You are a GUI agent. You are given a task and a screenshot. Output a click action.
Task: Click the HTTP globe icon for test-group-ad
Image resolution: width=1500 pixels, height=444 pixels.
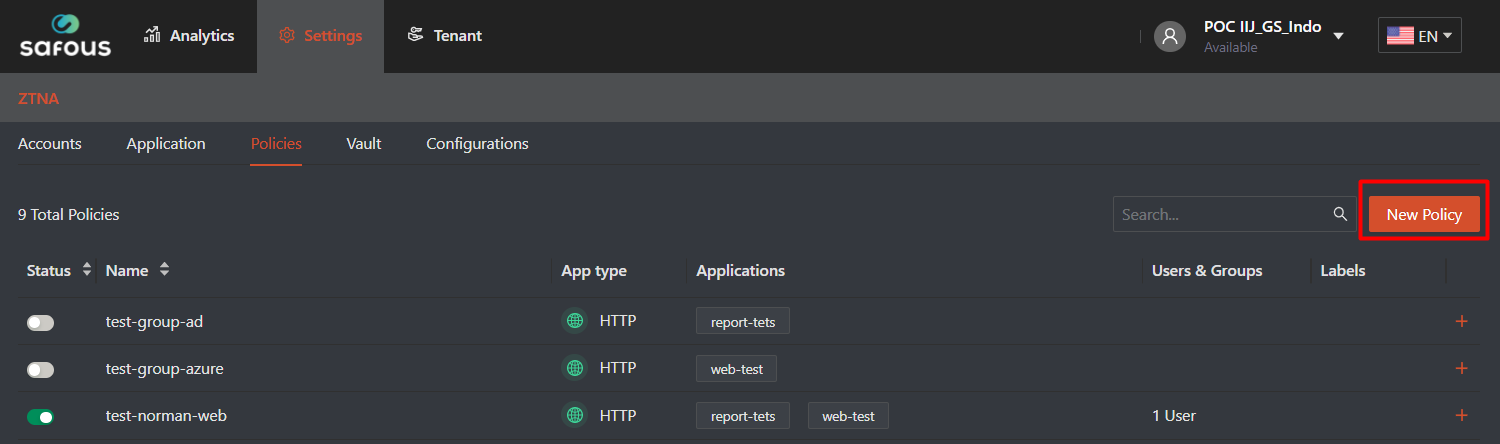click(574, 322)
